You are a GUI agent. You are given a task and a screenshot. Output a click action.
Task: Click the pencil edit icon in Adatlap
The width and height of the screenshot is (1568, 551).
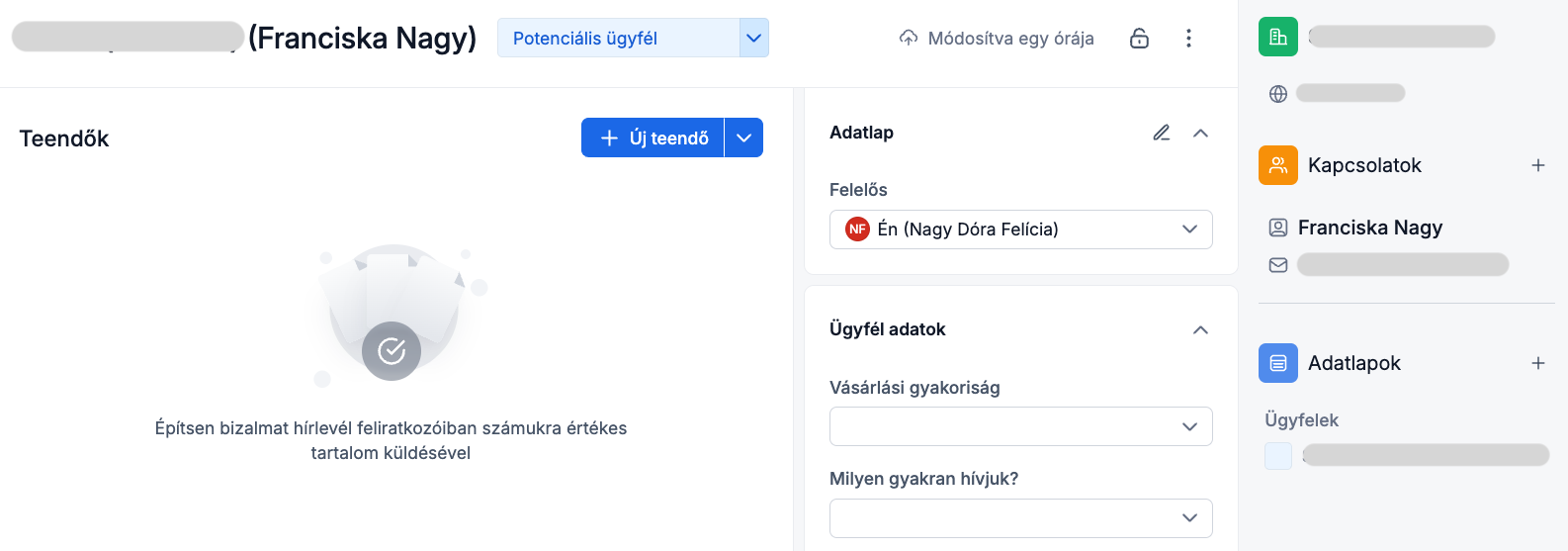1162,133
